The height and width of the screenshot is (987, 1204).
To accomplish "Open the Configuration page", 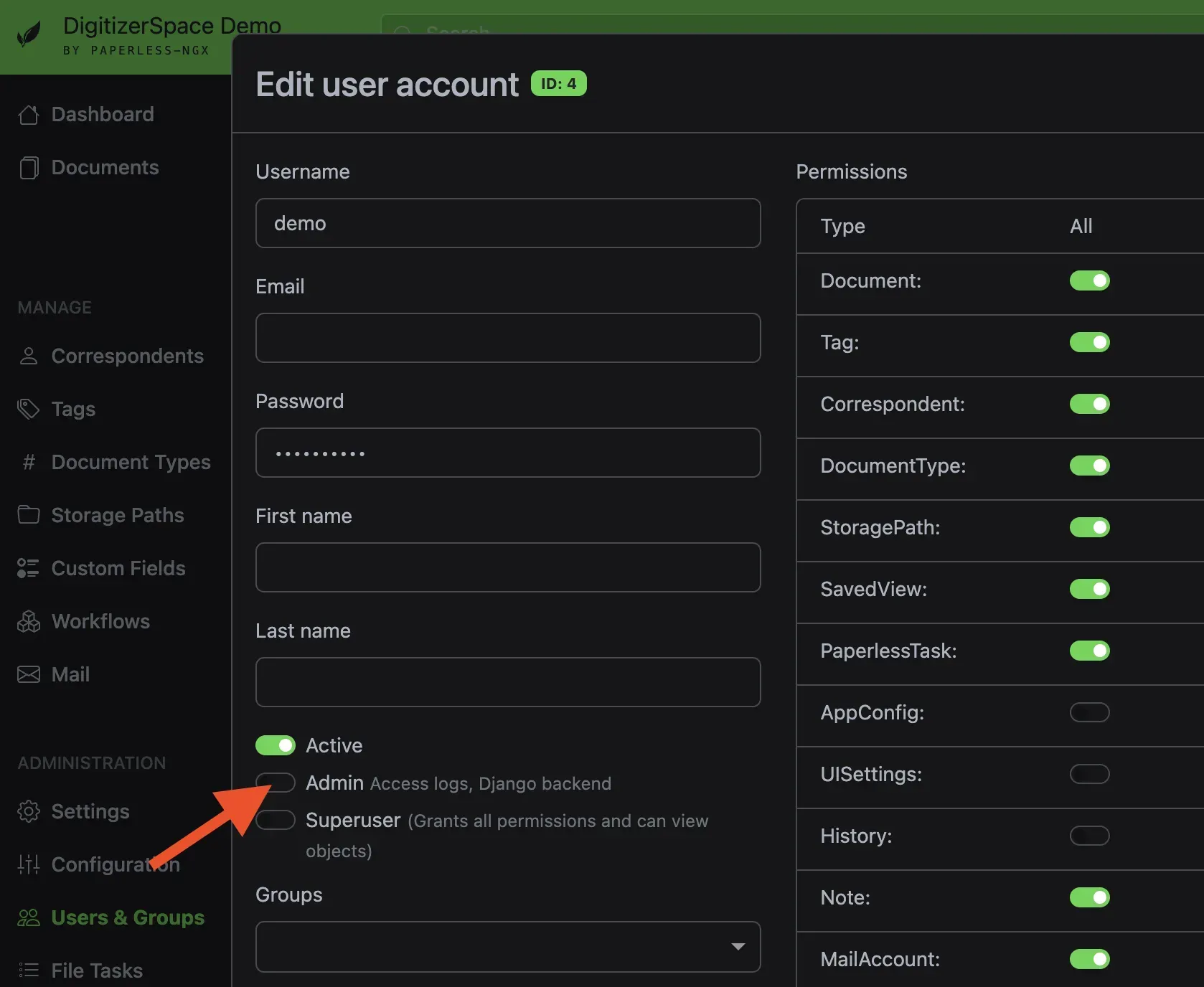I will tap(116, 864).
